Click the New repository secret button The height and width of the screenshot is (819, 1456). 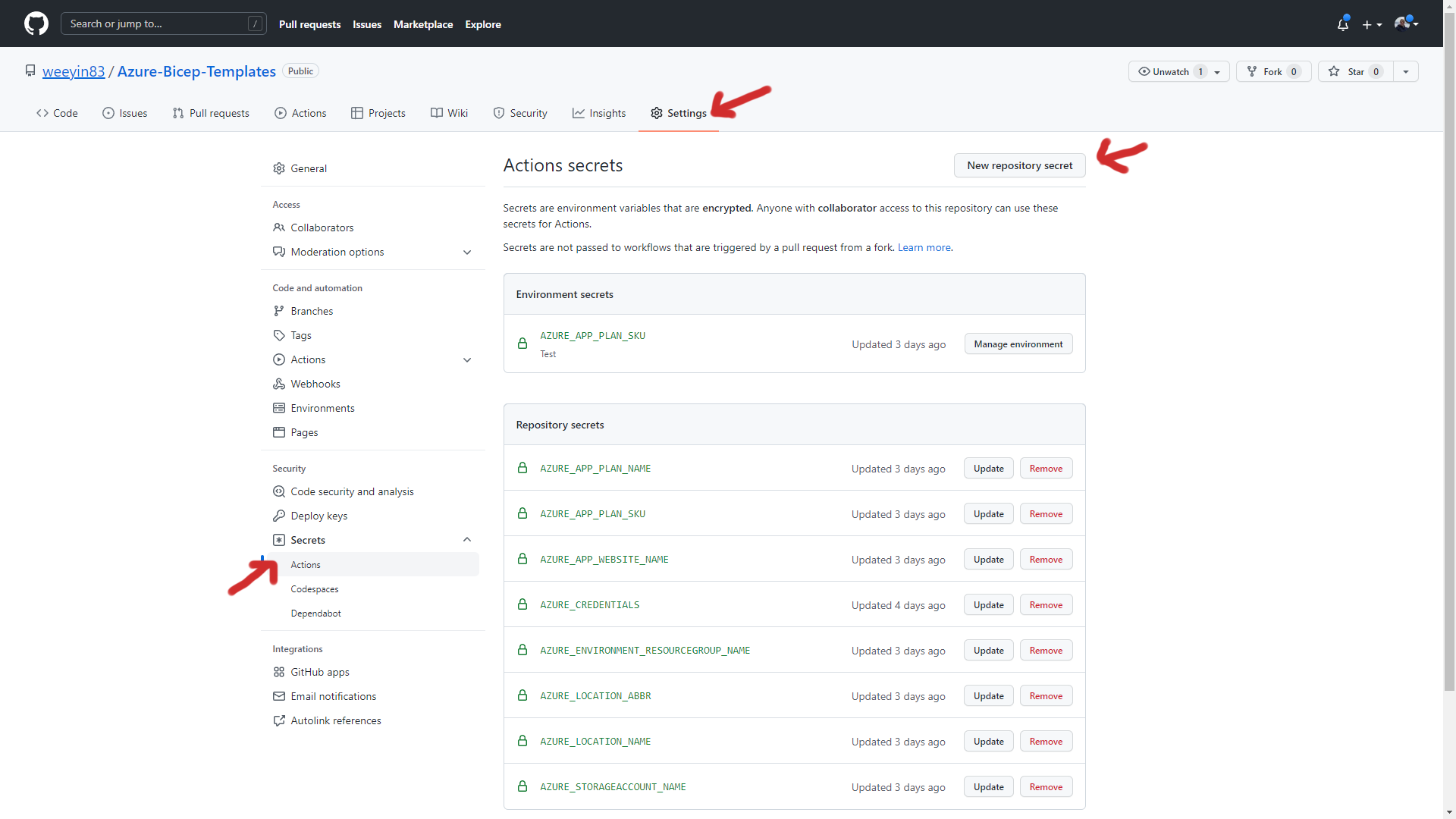[x=1019, y=165]
